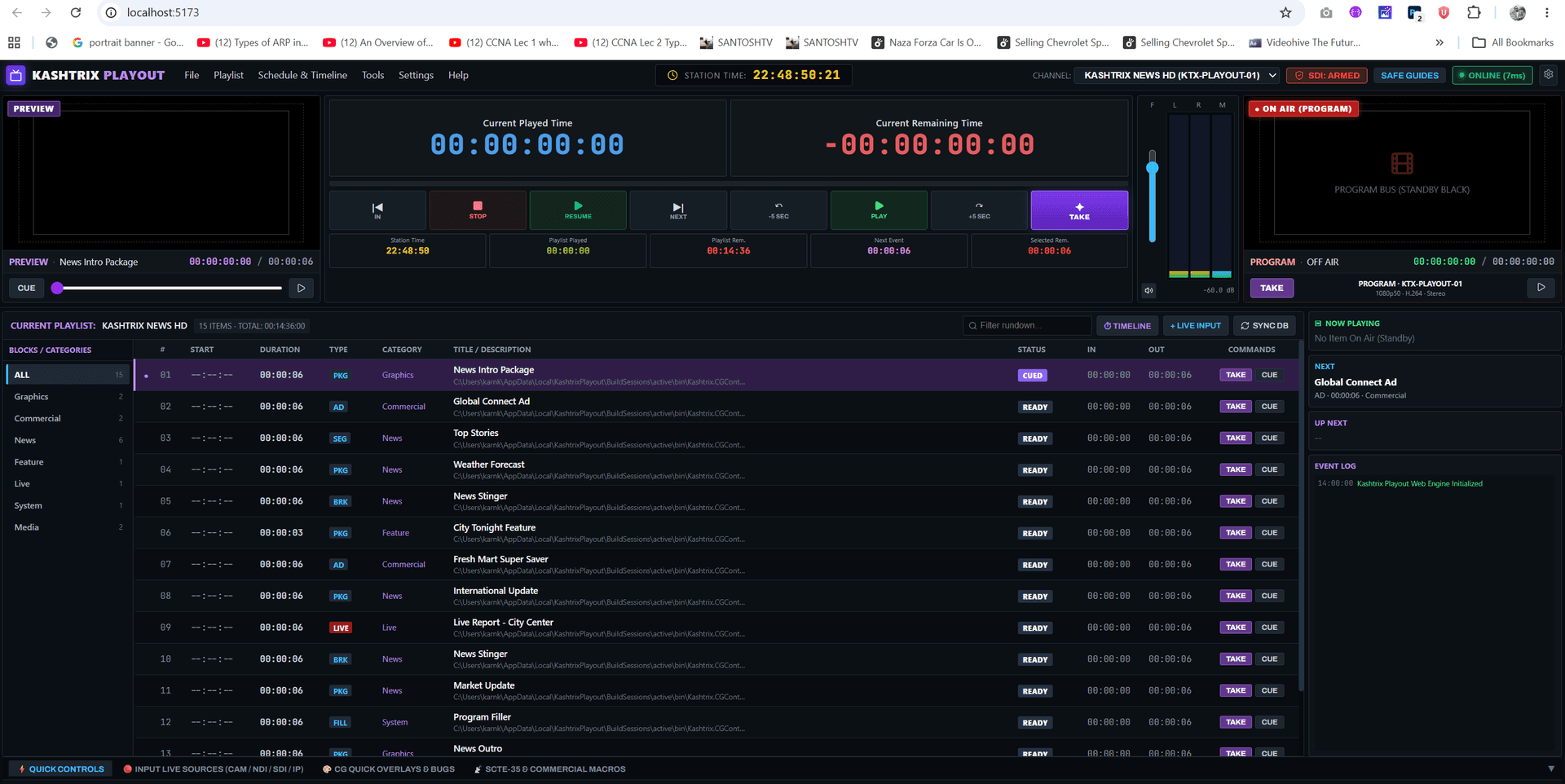
Task: Open the CHANNEL dropdown KASHTRIX NEWS HD
Action: [x=1179, y=75]
